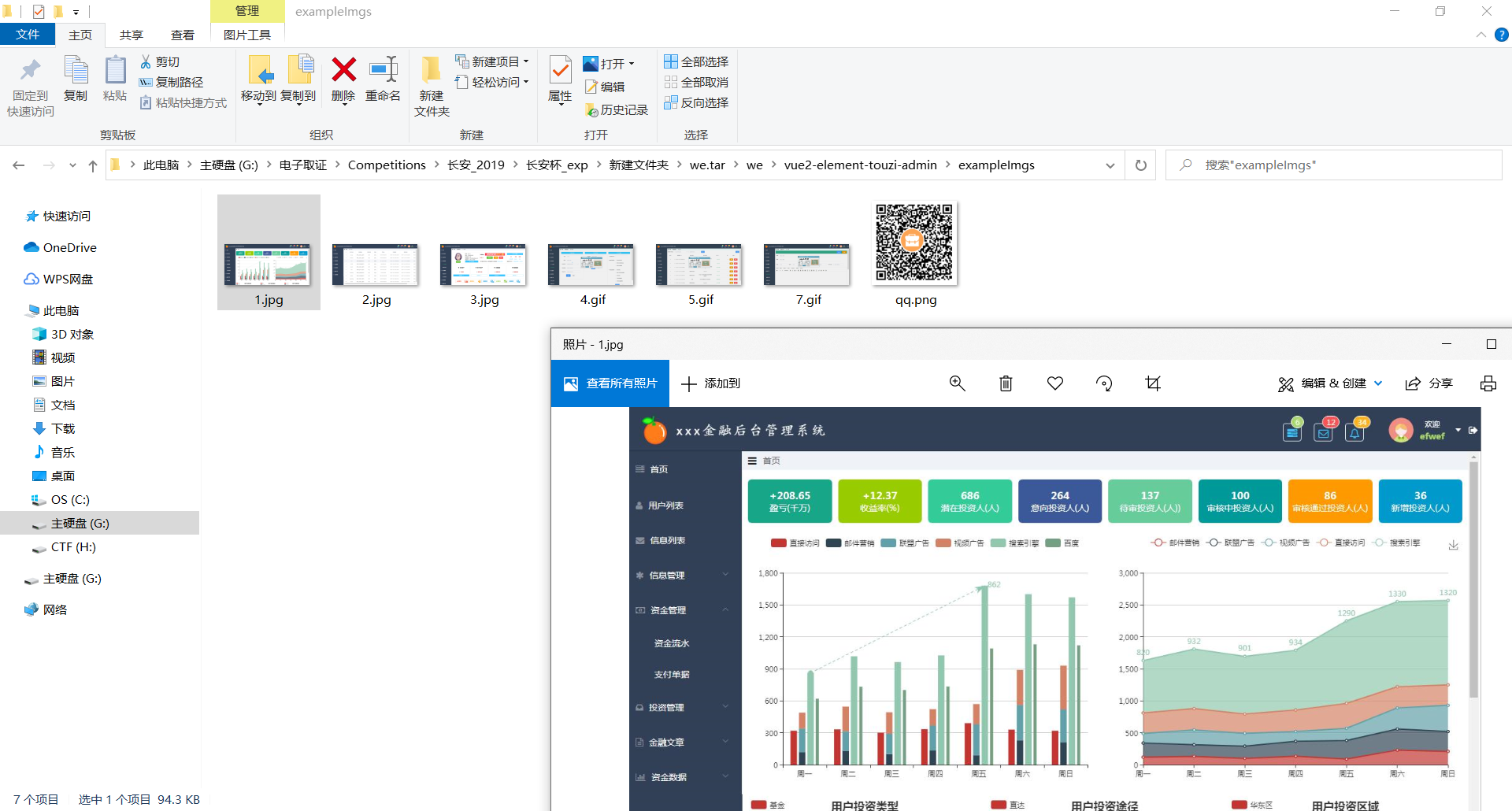Open Network in navigation pane
Image resolution: width=1512 pixels, height=811 pixels.
click(x=46, y=609)
